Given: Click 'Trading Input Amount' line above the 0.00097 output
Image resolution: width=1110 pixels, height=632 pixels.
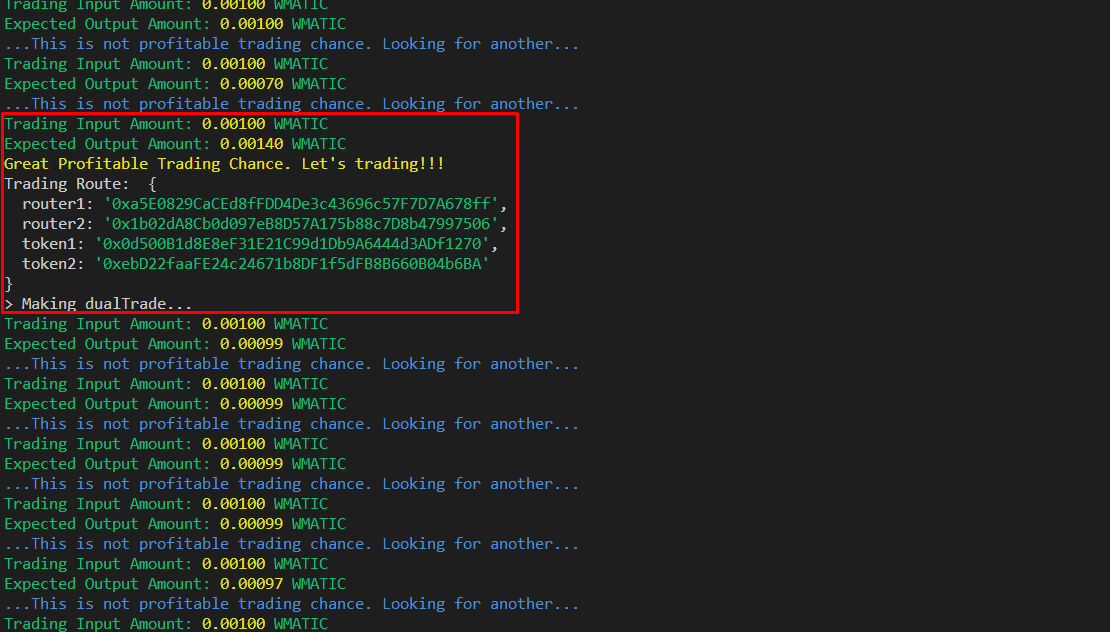Looking at the screenshot, I should [x=166, y=564].
